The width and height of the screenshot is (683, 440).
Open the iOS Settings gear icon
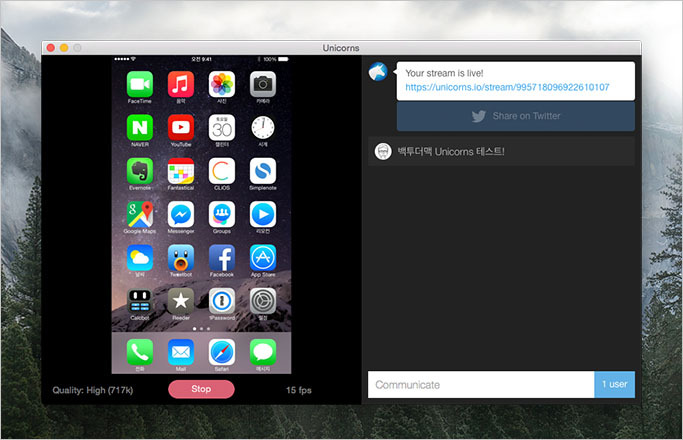[x=263, y=301]
